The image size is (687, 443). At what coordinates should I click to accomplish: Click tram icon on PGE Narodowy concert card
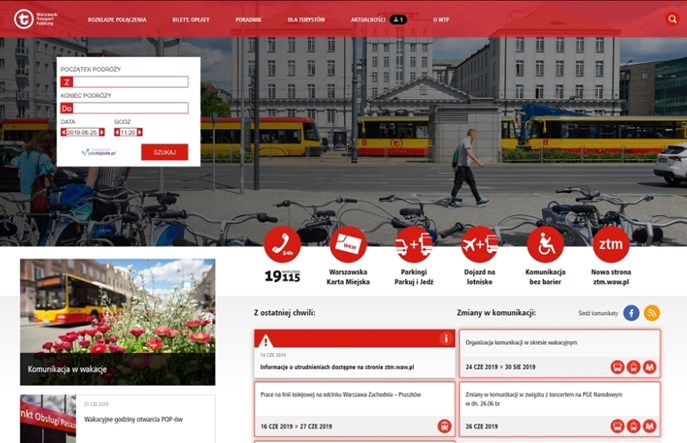[634, 426]
